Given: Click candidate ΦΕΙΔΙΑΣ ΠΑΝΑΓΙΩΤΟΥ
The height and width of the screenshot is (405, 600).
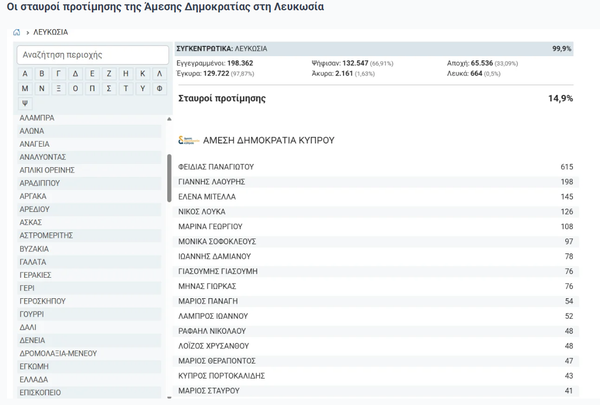Looking at the screenshot, I should pos(377,167).
